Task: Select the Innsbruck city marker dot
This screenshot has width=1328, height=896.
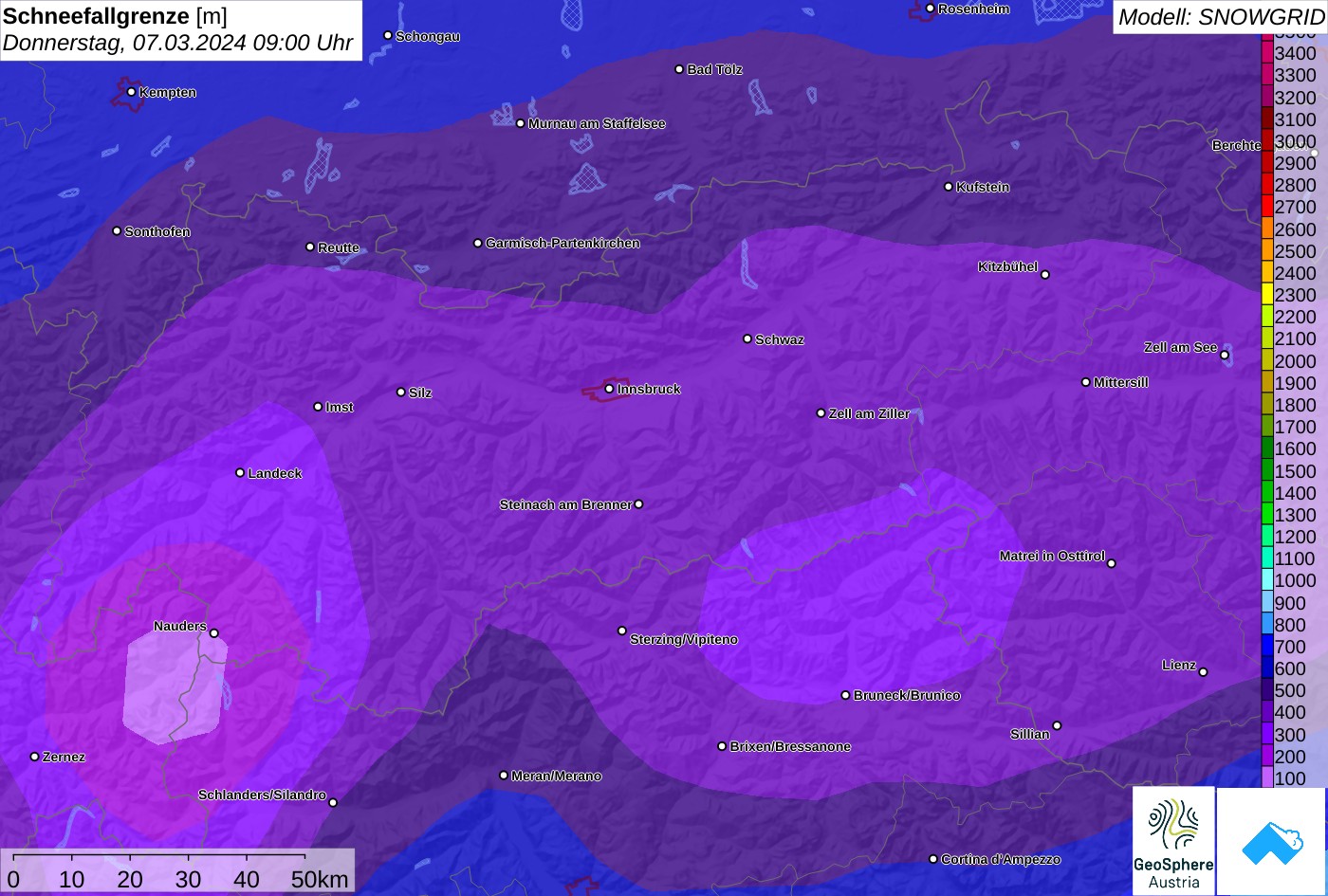Action: tap(609, 389)
